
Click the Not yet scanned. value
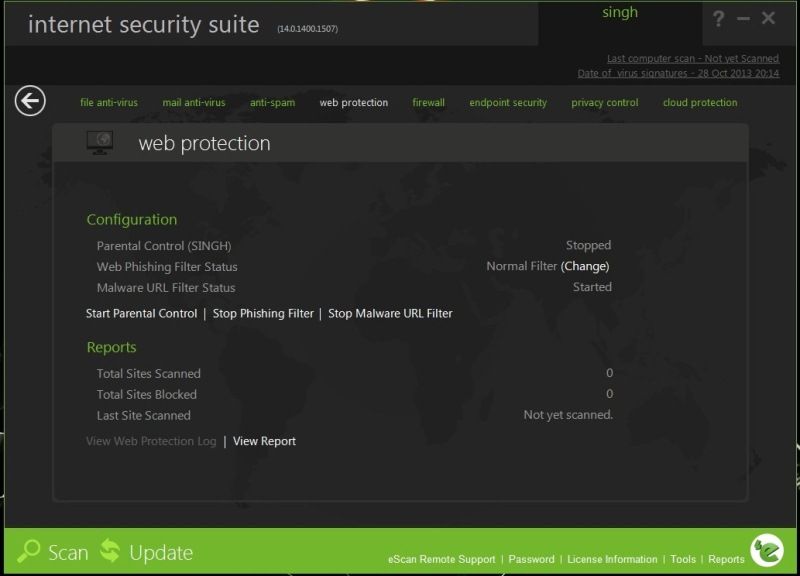point(568,415)
